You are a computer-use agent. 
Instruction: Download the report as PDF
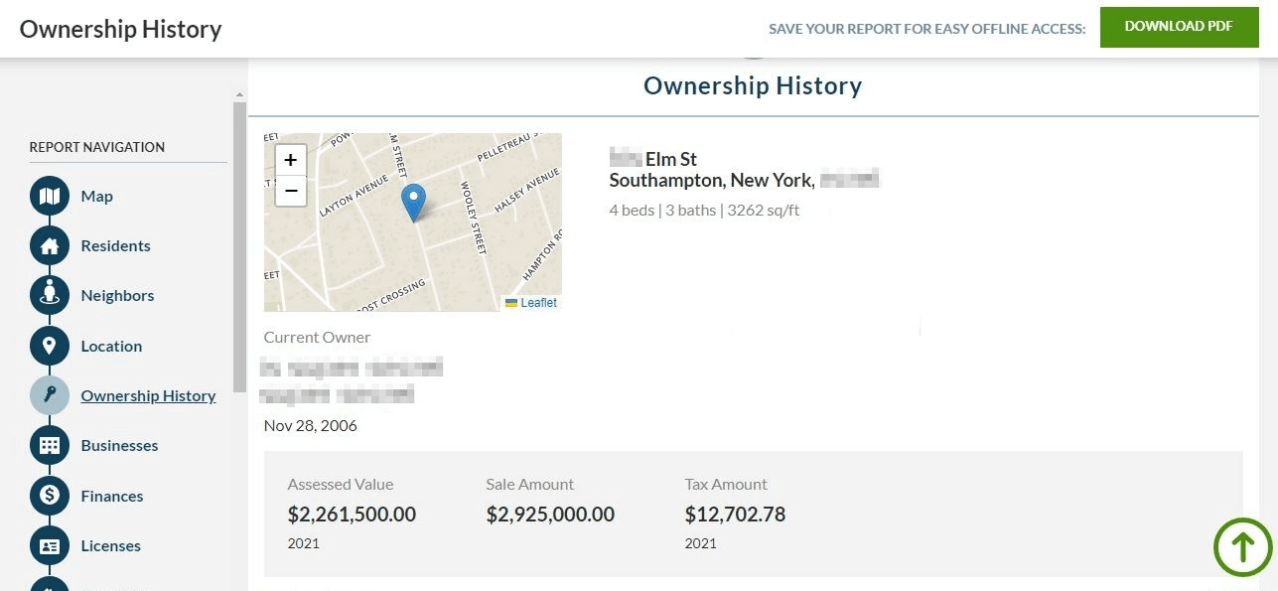coord(1178,27)
